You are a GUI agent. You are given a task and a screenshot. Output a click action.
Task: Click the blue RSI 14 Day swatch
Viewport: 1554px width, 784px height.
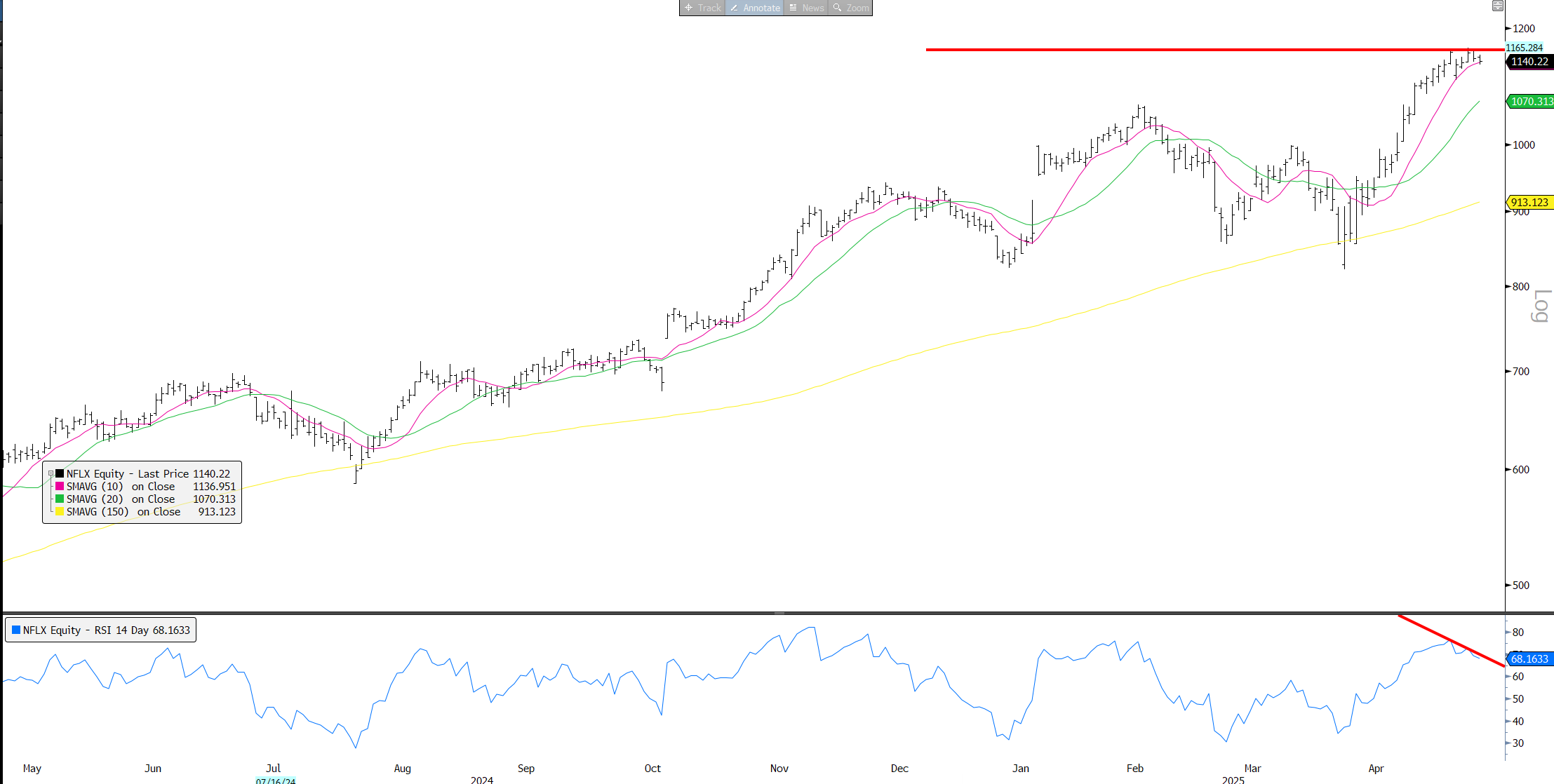(16, 630)
